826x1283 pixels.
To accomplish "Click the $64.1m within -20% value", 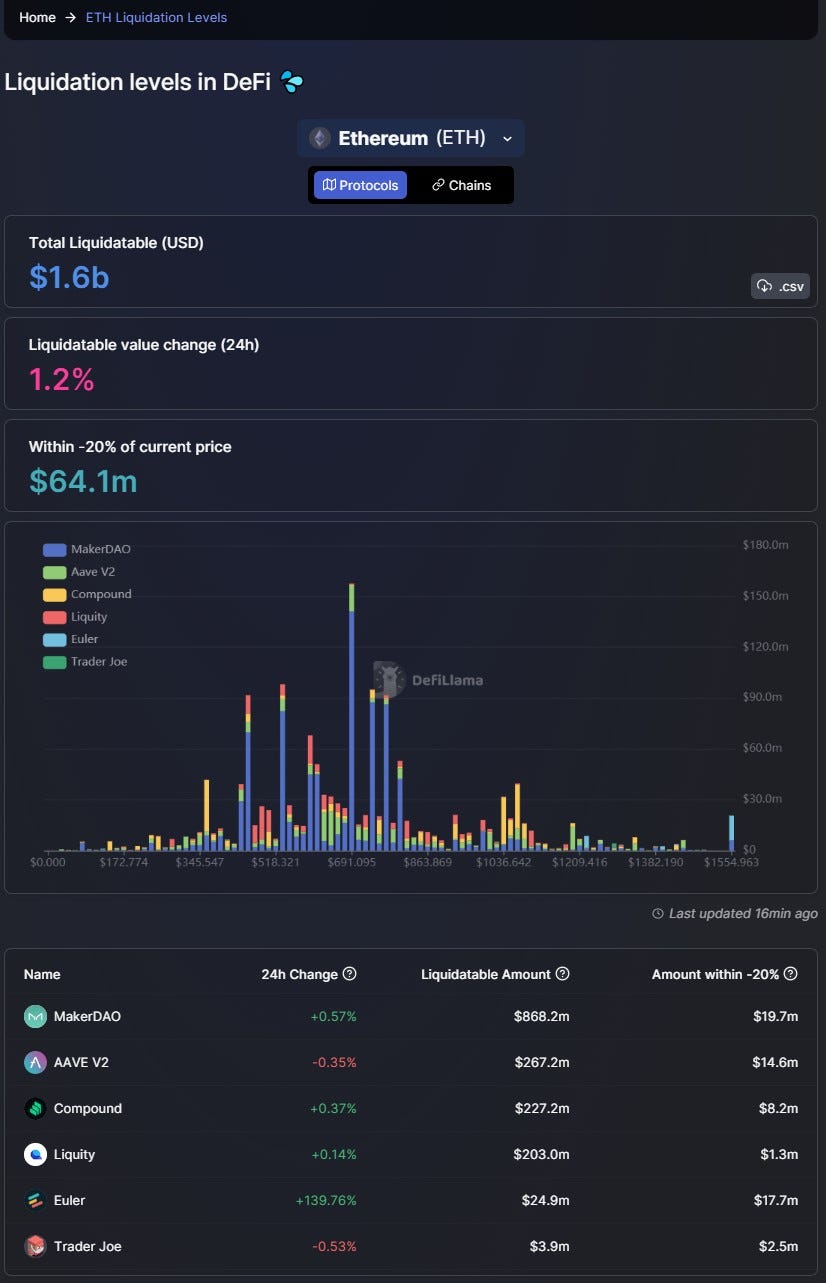I will (x=83, y=481).
